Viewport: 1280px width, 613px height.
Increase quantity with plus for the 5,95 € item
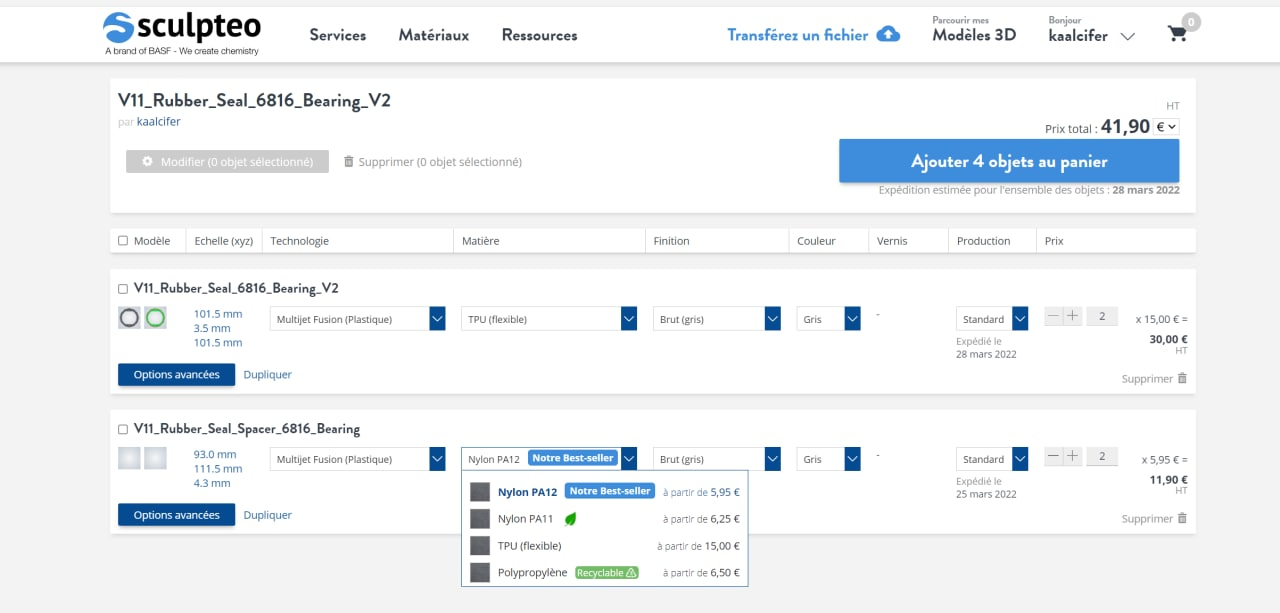[x=1072, y=456]
